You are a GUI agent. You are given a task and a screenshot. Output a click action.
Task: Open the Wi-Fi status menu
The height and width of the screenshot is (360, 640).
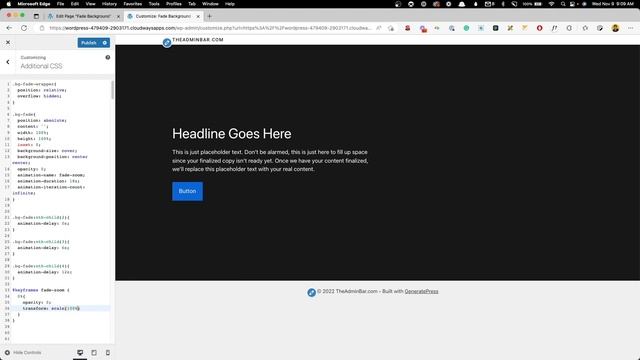coord(551,4)
